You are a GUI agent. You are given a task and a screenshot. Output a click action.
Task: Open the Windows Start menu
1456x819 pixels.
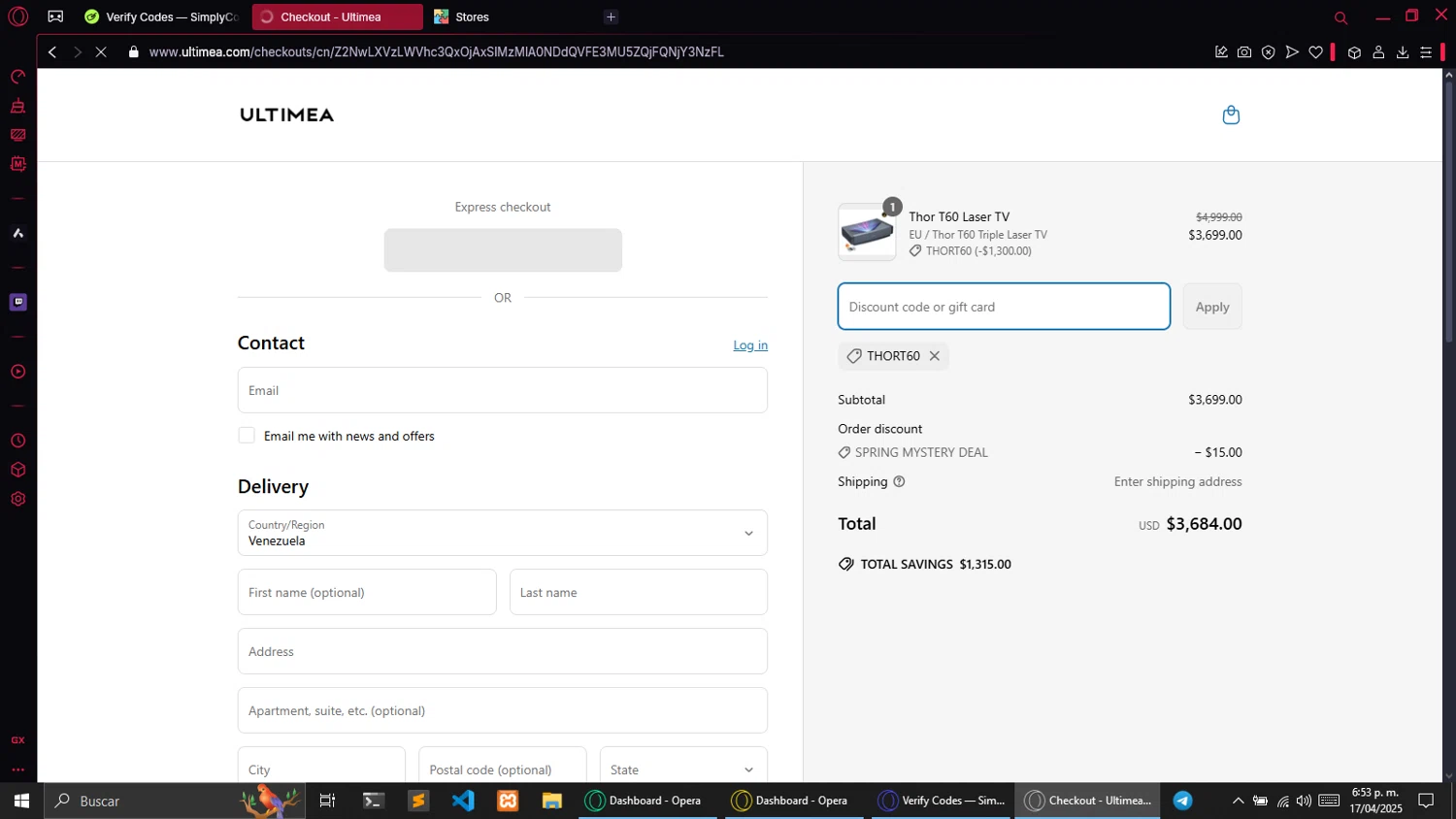21,801
